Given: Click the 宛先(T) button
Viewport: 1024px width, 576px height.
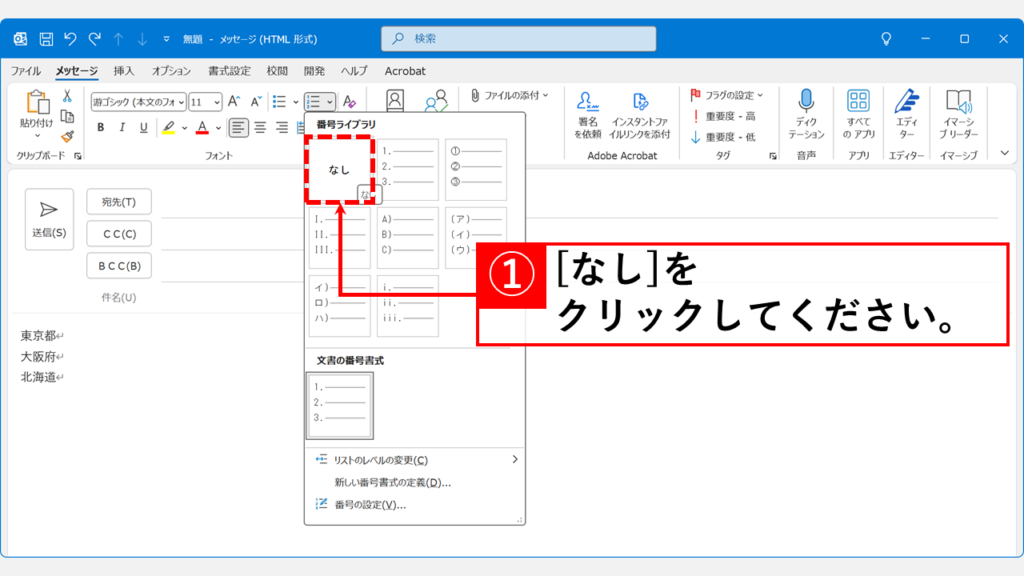Looking at the screenshot, I should tap(119, 202).
